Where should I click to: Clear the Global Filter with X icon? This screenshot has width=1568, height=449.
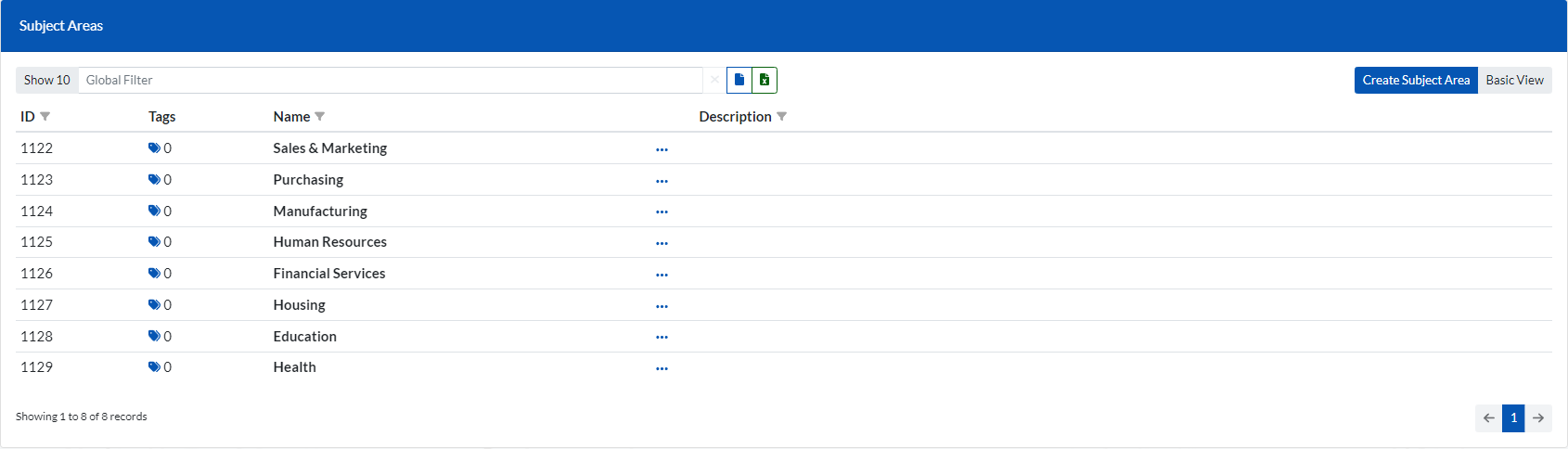point(713,81)
